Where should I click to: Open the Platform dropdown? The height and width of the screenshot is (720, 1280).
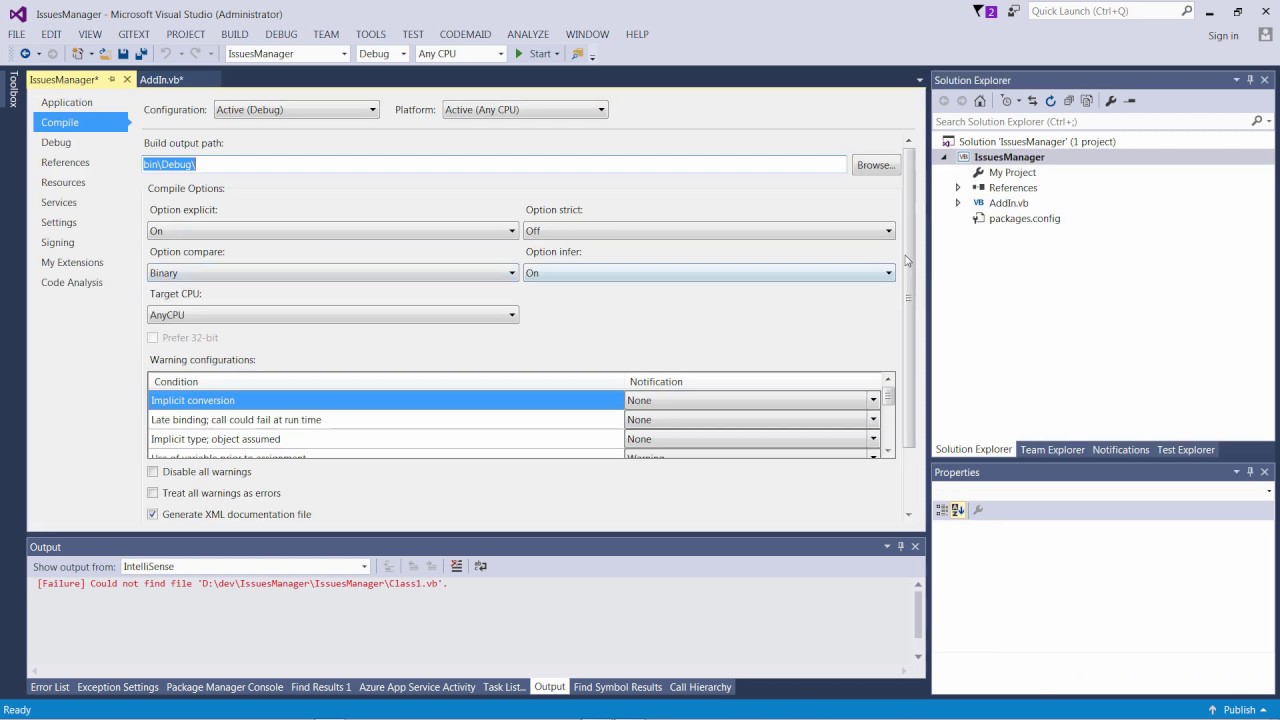click(x=525, y=110)
